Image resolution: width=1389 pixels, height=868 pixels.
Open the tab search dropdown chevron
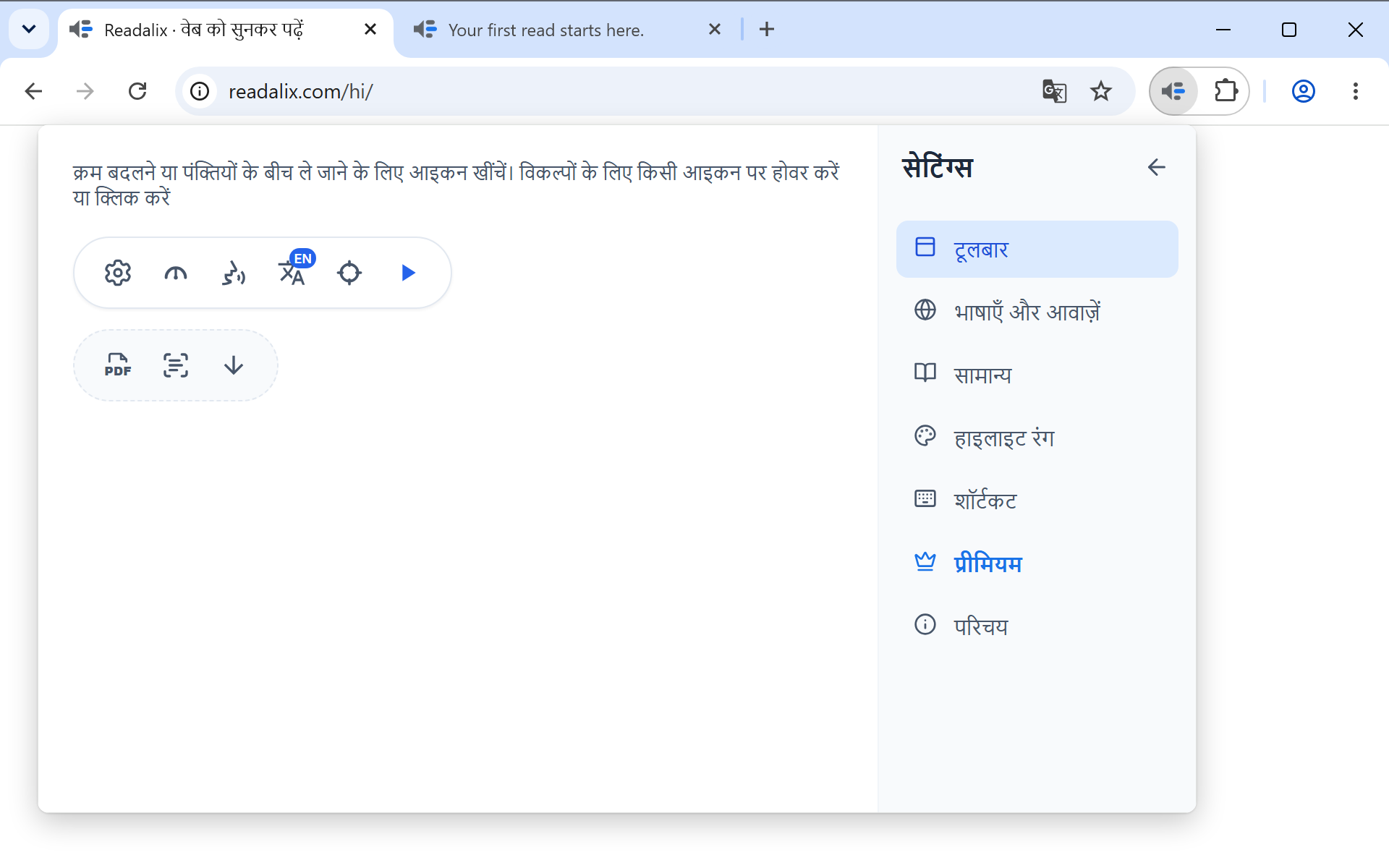pyautogui.click(x=29, y=30)
